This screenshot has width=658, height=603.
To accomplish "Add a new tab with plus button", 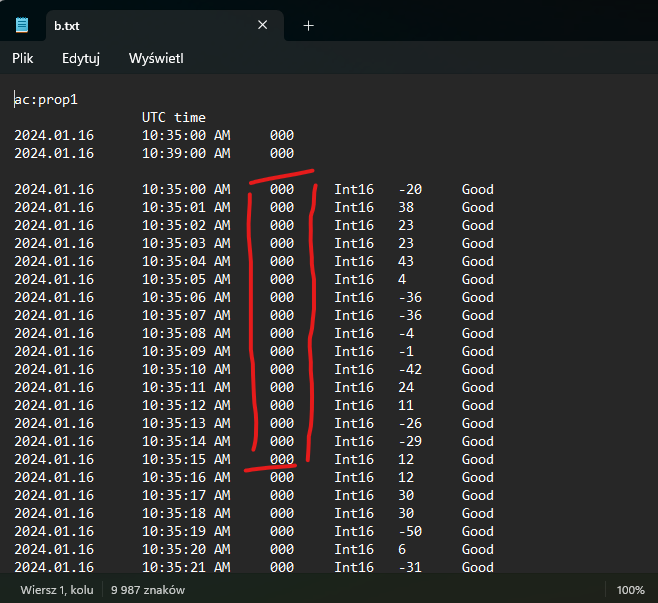I will tap(308, 26).
